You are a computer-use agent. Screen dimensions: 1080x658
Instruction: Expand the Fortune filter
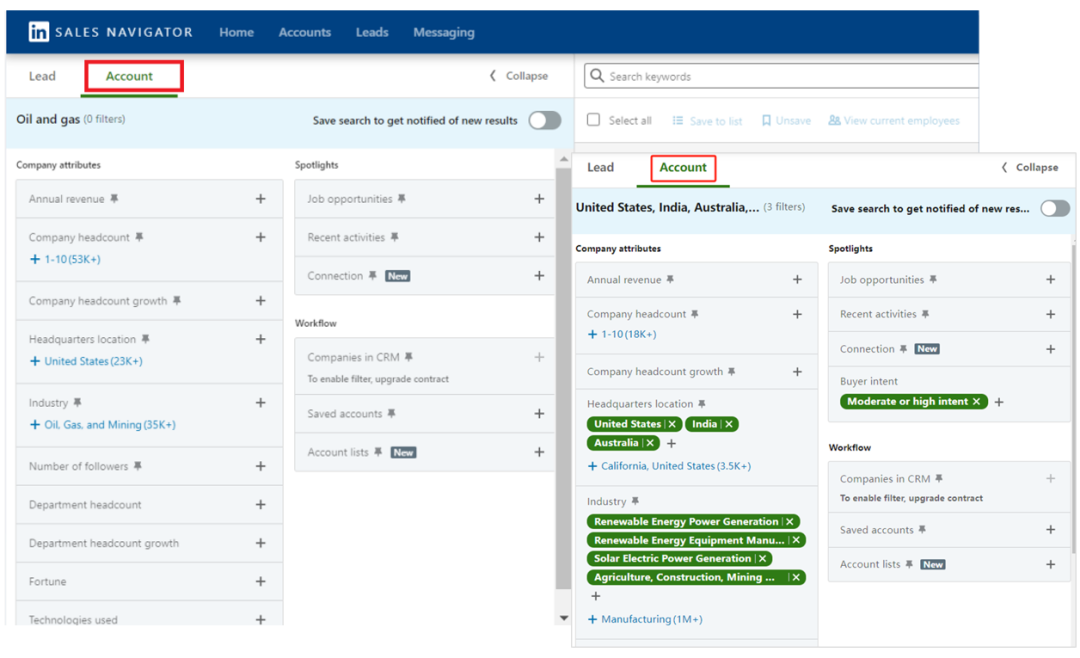(260, 582)
